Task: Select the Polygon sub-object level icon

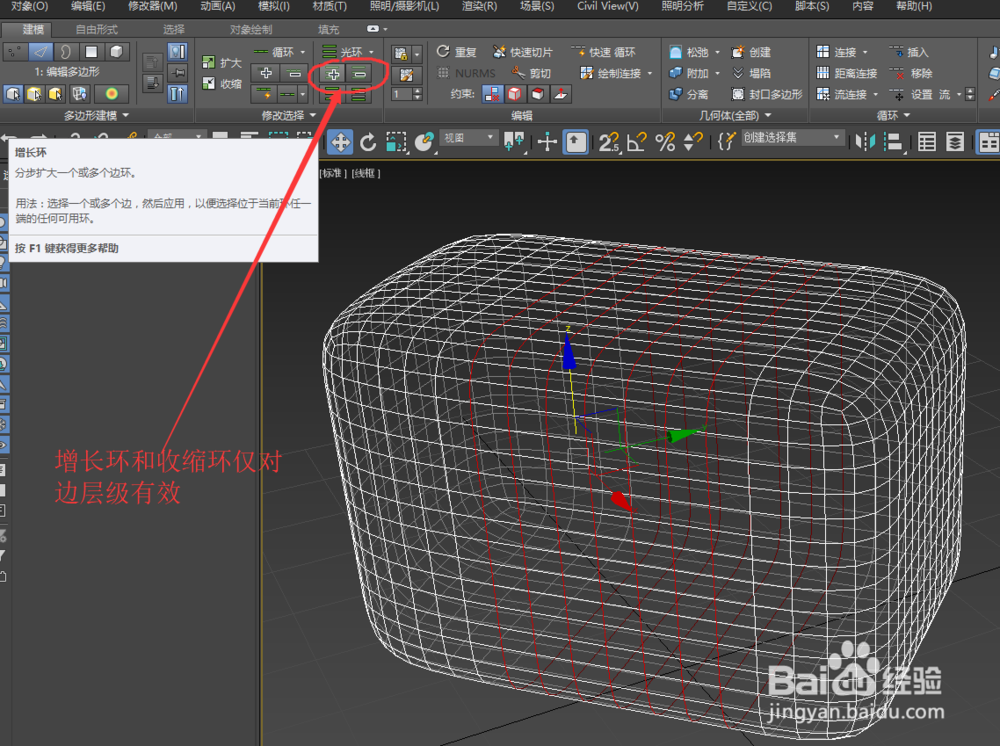Action: [91, 52]
